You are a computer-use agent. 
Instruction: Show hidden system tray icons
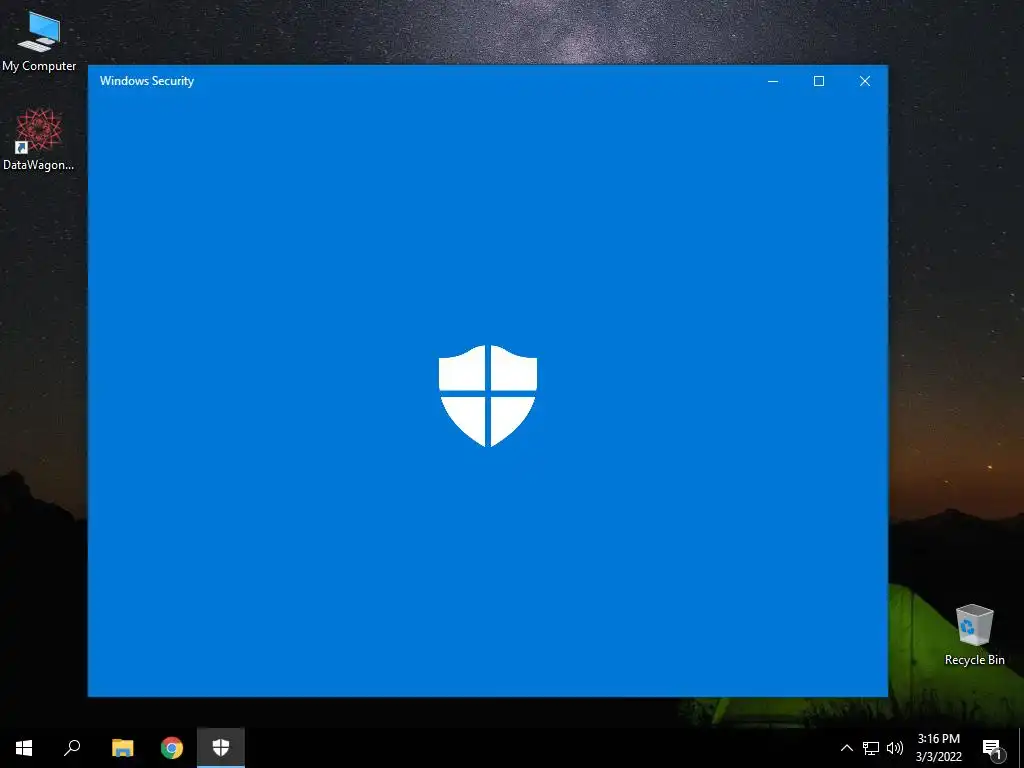(846, 748)
